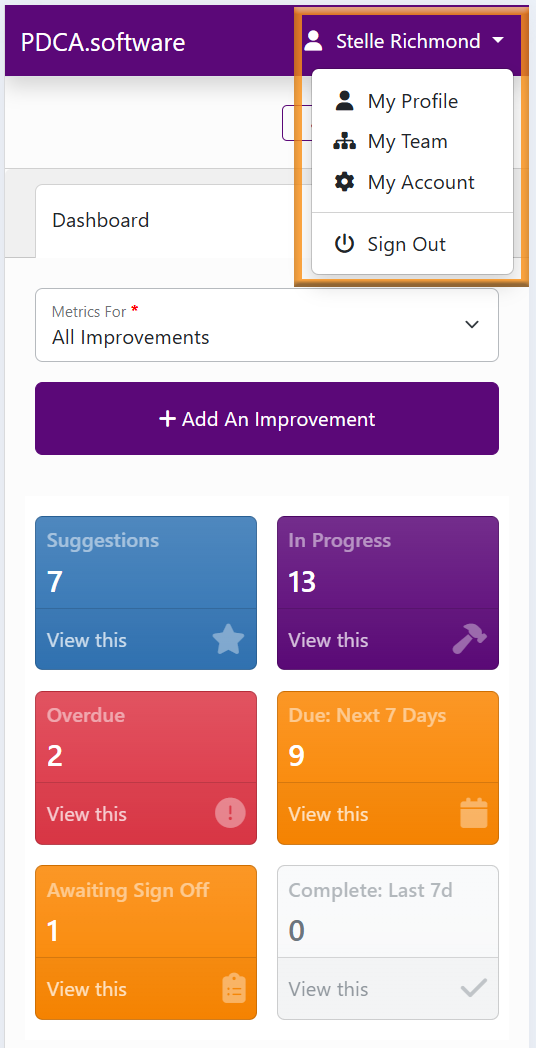
Task: Click the power icon next to Sign Out
Action: pyautogui.click(x=344, y=244)
